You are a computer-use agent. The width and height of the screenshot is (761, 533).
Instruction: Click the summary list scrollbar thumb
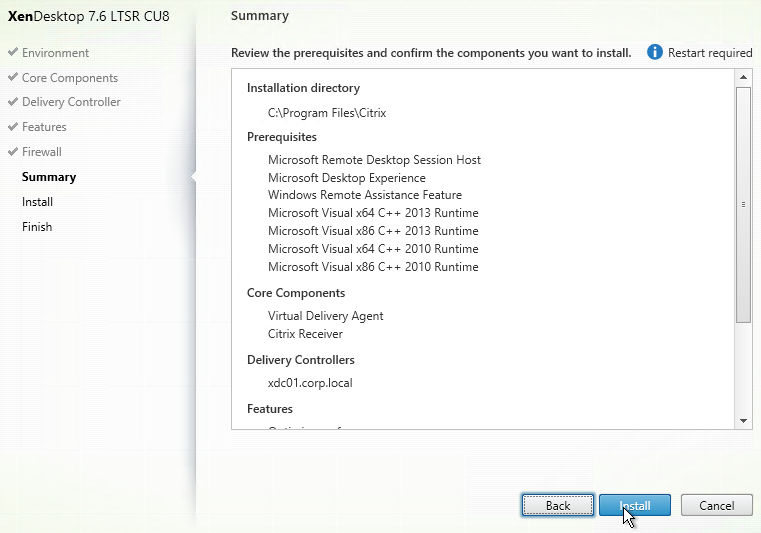pyautogui.click(x=743, y=204)
